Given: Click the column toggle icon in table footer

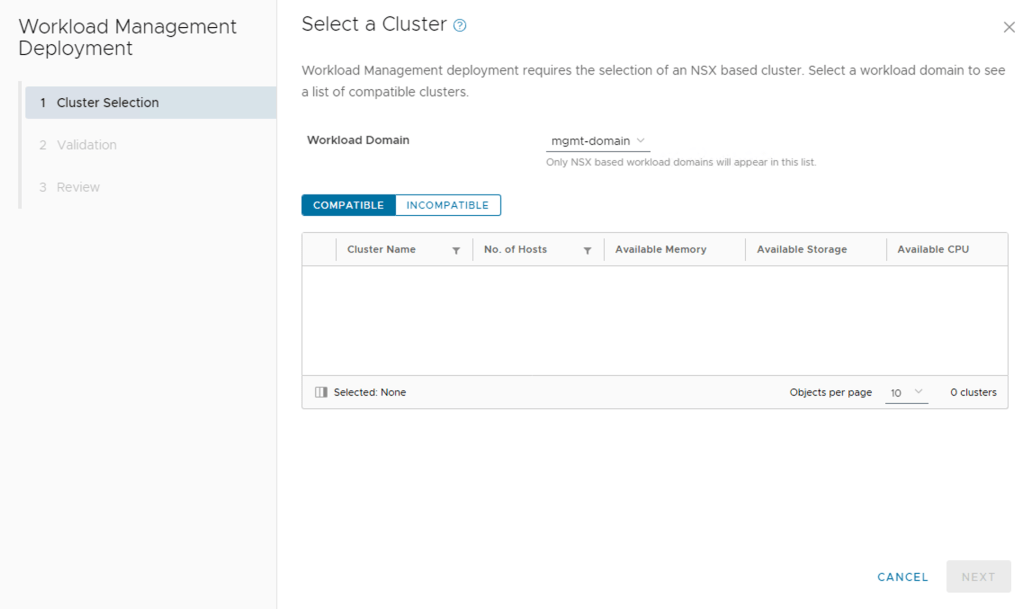Looking at the screenshot, I should pos(321,393).
